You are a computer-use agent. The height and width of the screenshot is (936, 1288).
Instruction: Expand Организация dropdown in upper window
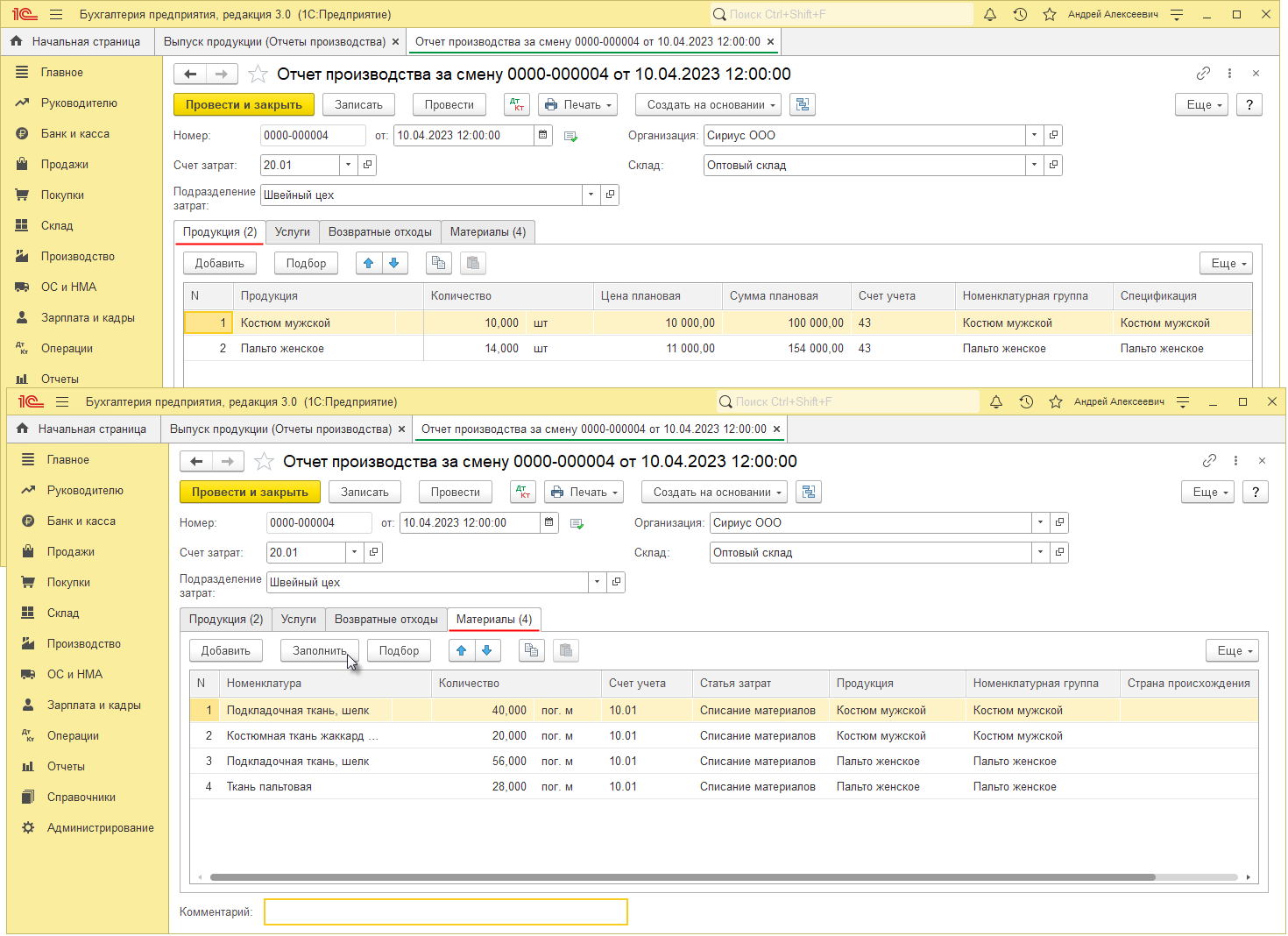point(1035,136)
